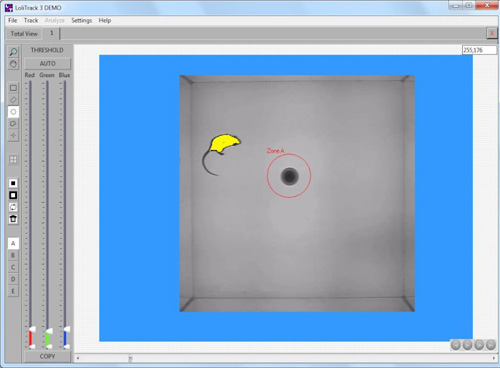This screenshot has height=369, width=500.
Task: Toggle the white square inverted mode
Action: 13,195
